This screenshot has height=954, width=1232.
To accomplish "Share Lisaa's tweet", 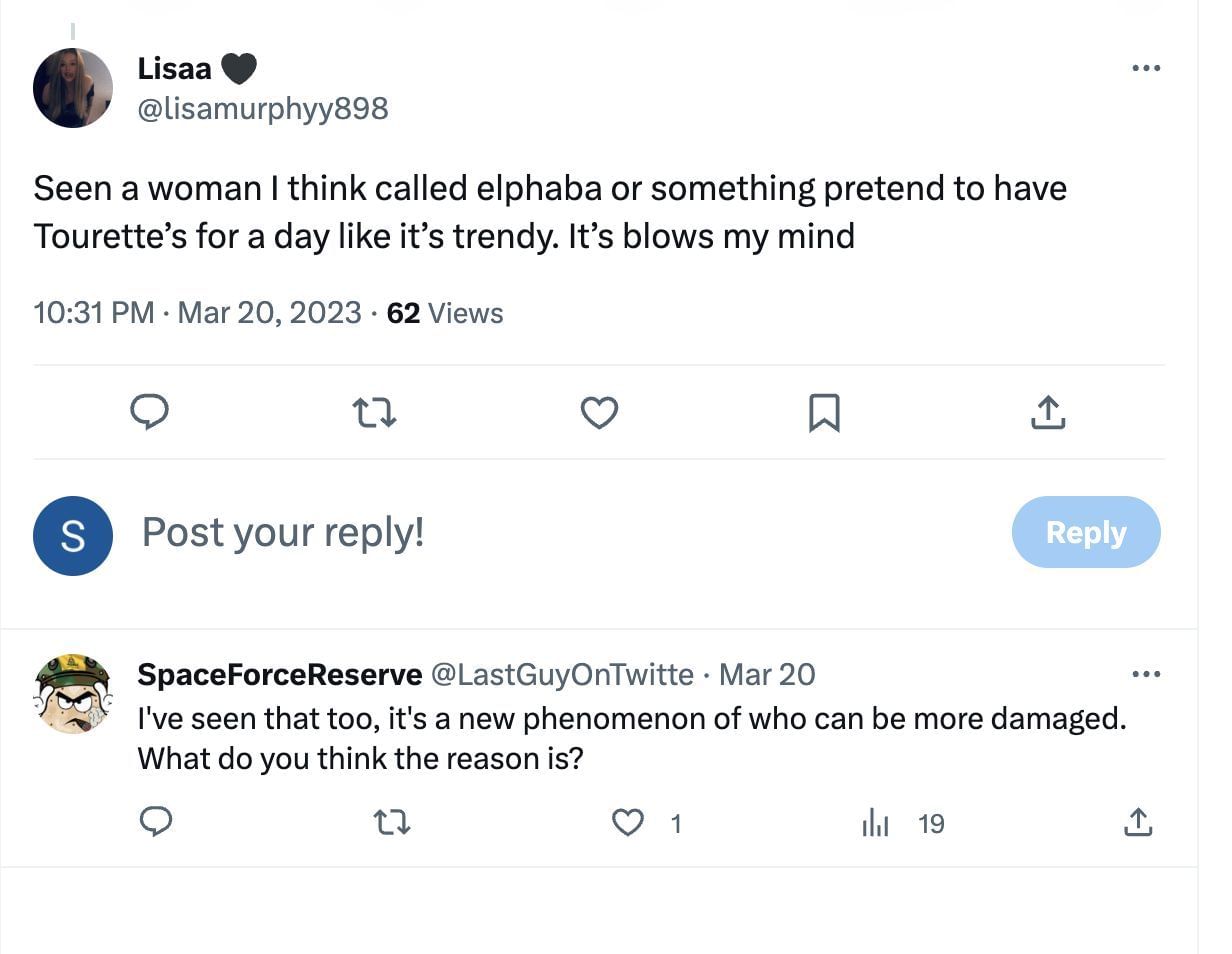I will coord(1047,412).
